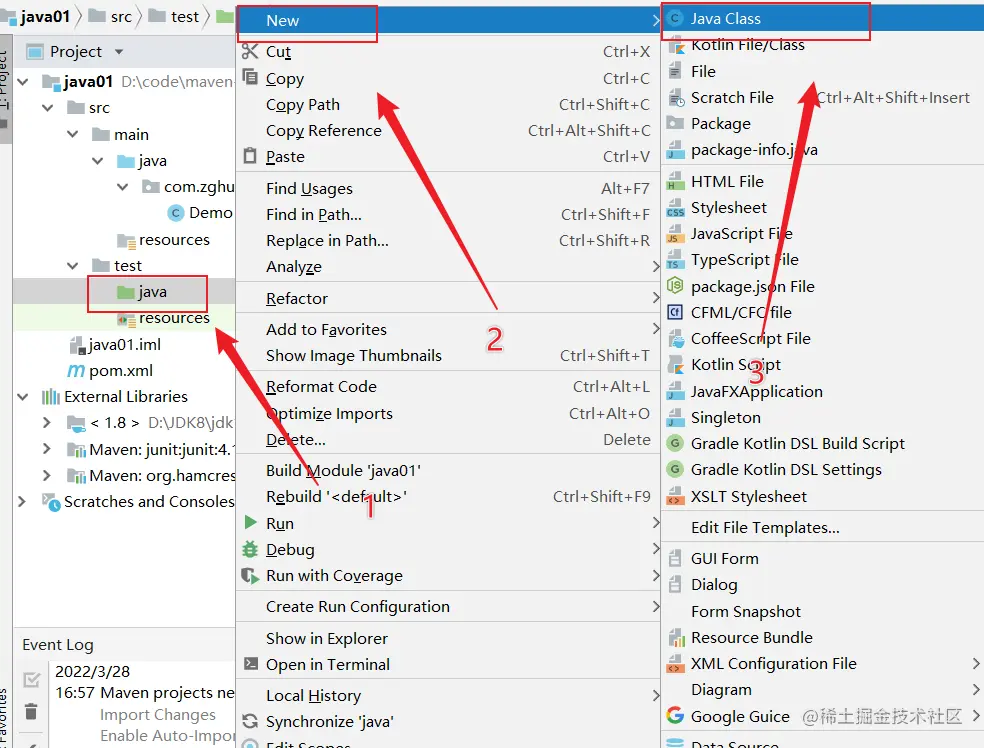The width and height of the screenshot is (984, 748).
Task: Click the Copy icon in context menu
Action: [250, 77]
